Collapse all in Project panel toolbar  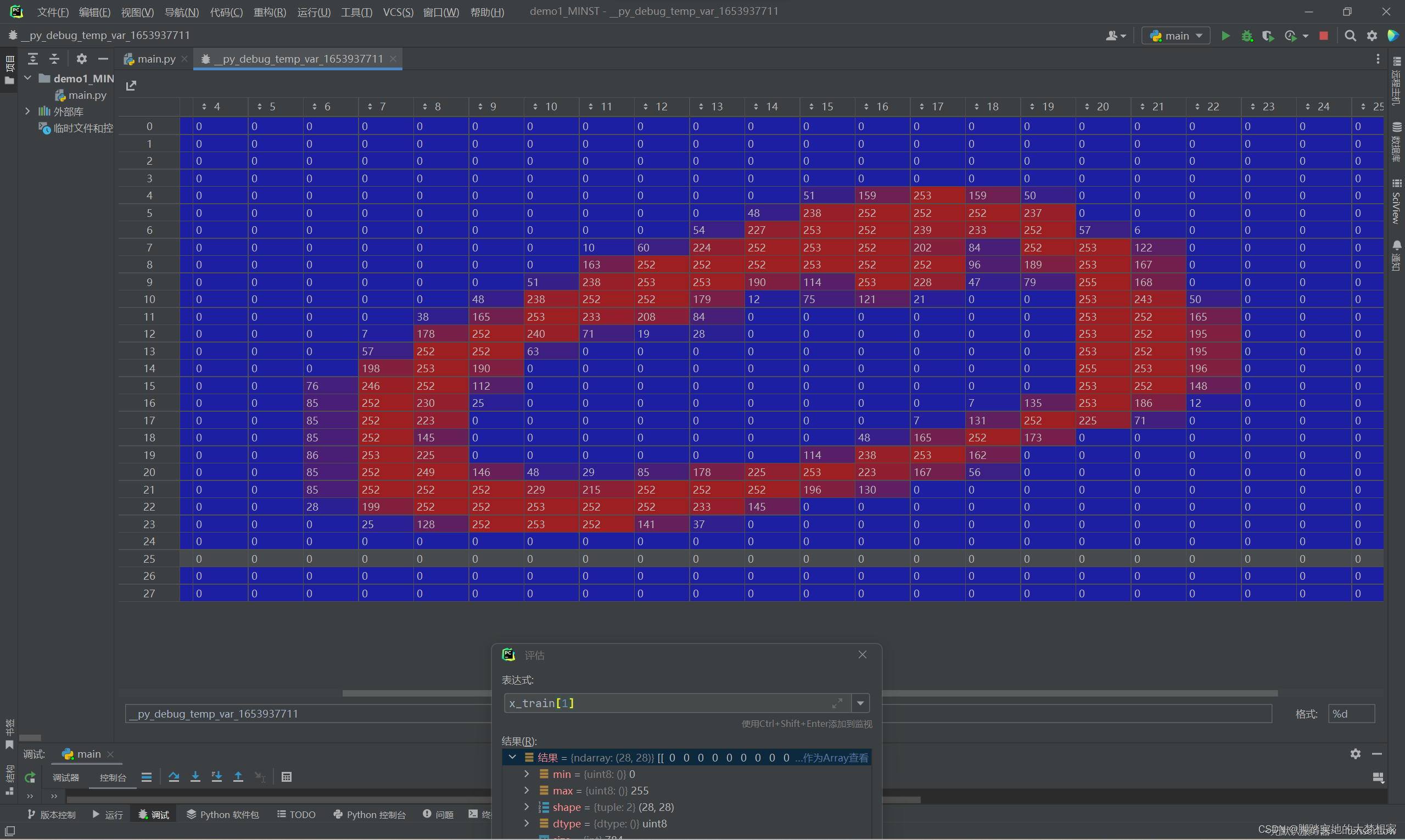click(54, 58)
